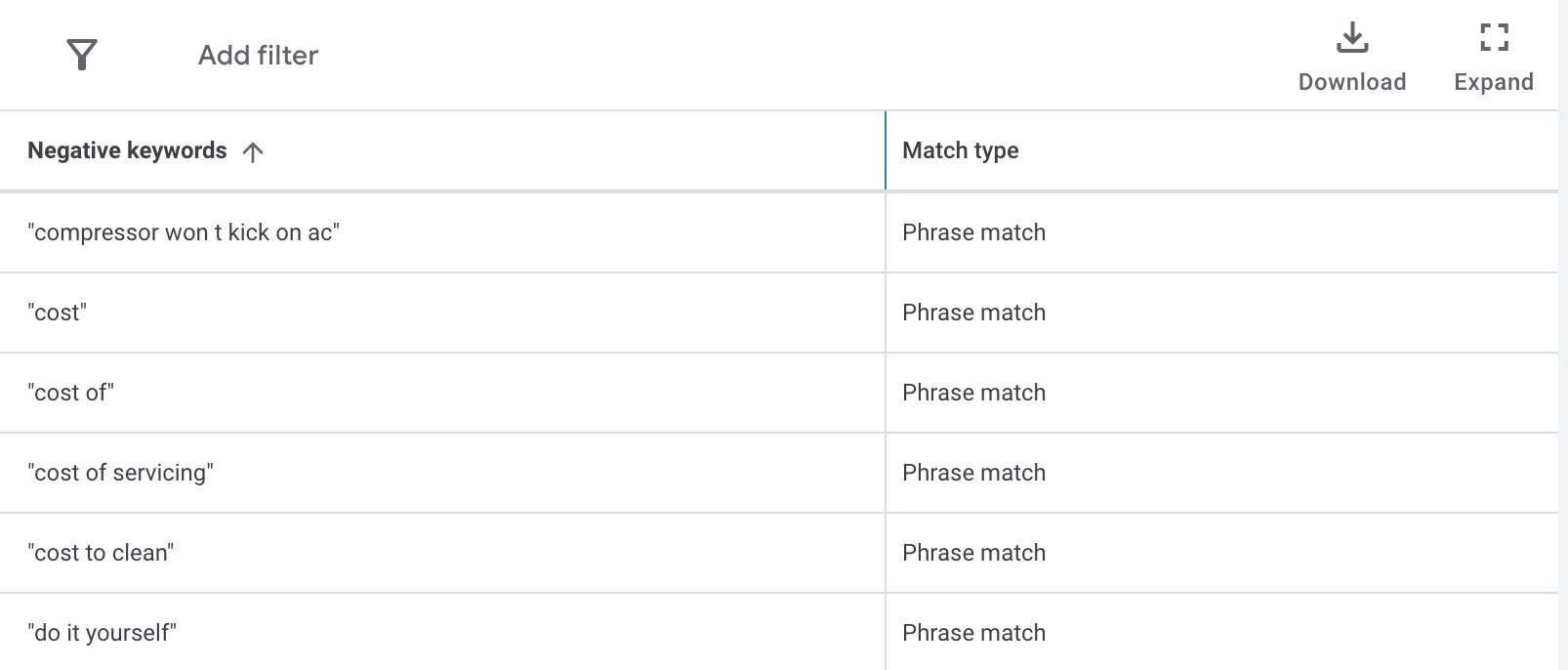Viewport: 1568px width, 670px height.
Task: Click the sort arrow beside Negative keywords
Action: tap(253, 151)
